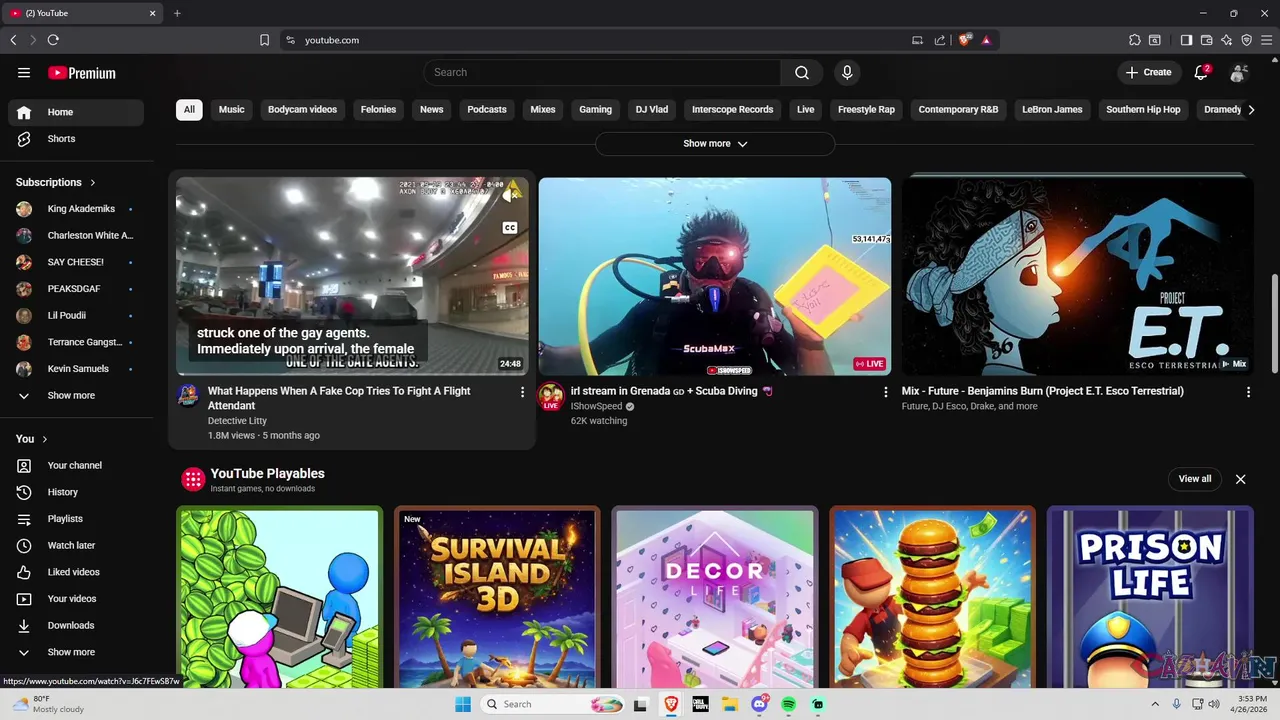Expand Subscriptions section header
The height and width of the screenshot is (720, 1280).
[x=56, y=182]
